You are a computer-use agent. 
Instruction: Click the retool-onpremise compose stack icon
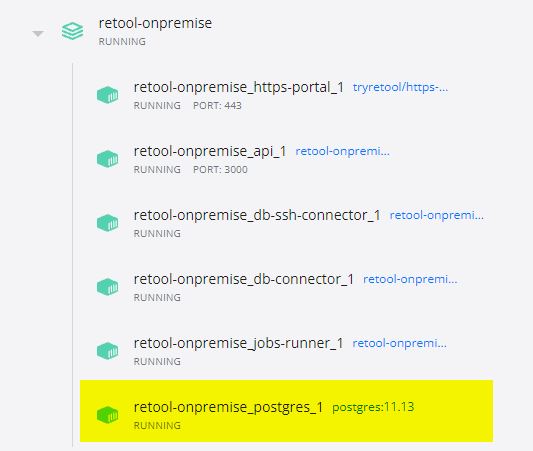click(x=72, y=31)
